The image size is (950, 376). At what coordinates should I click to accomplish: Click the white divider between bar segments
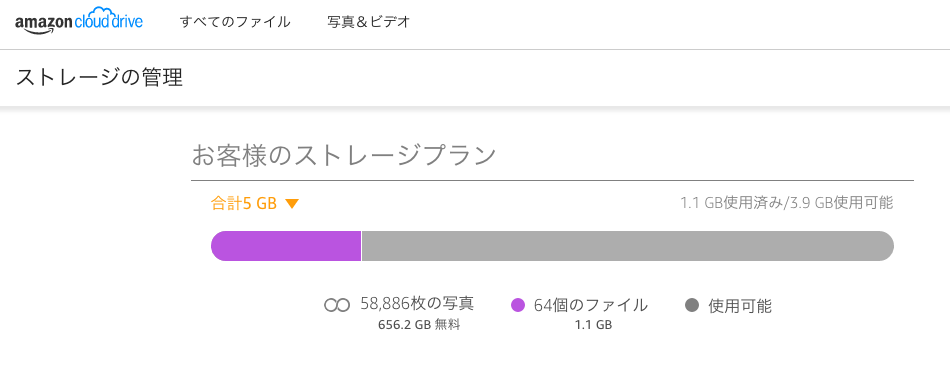point(362,246)
